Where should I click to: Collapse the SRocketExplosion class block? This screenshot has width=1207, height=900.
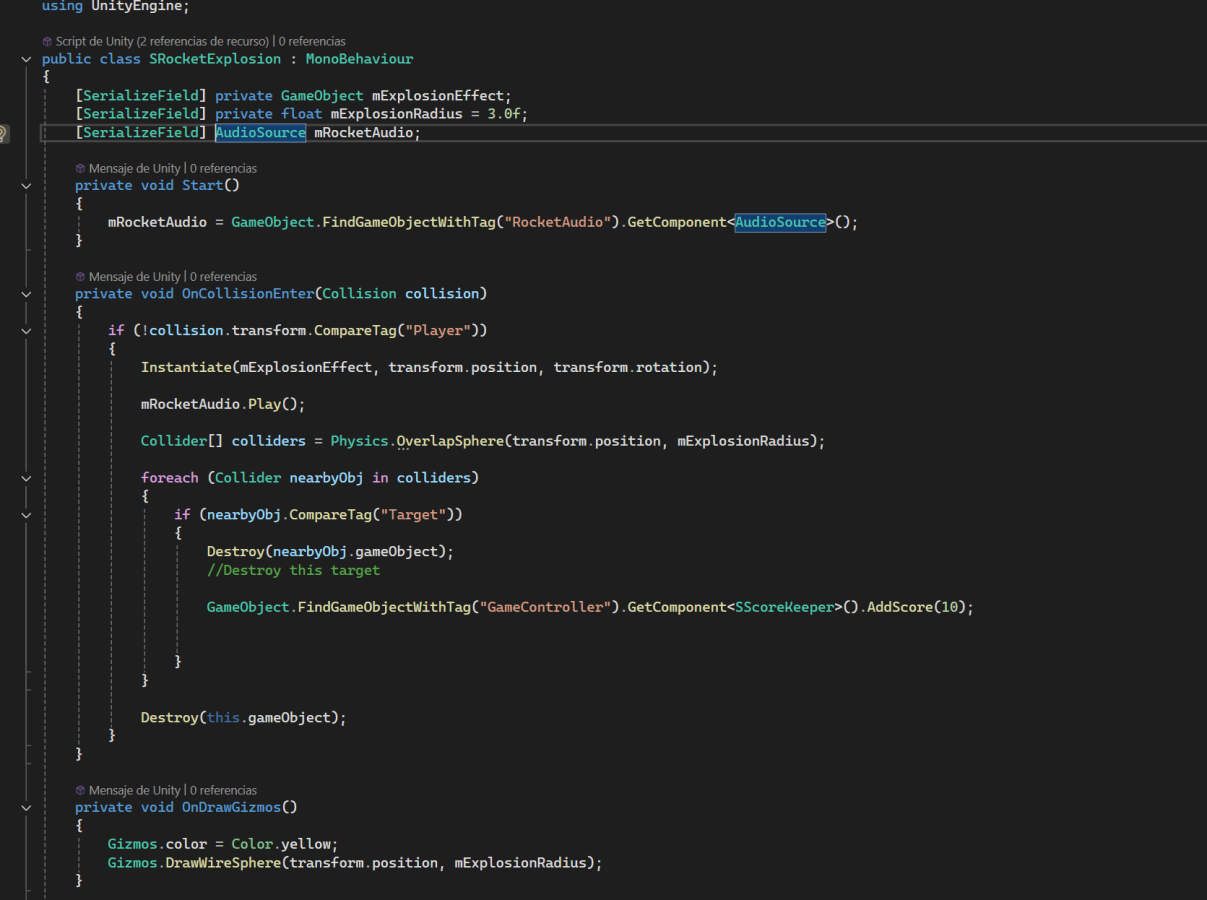coord(26,59)
